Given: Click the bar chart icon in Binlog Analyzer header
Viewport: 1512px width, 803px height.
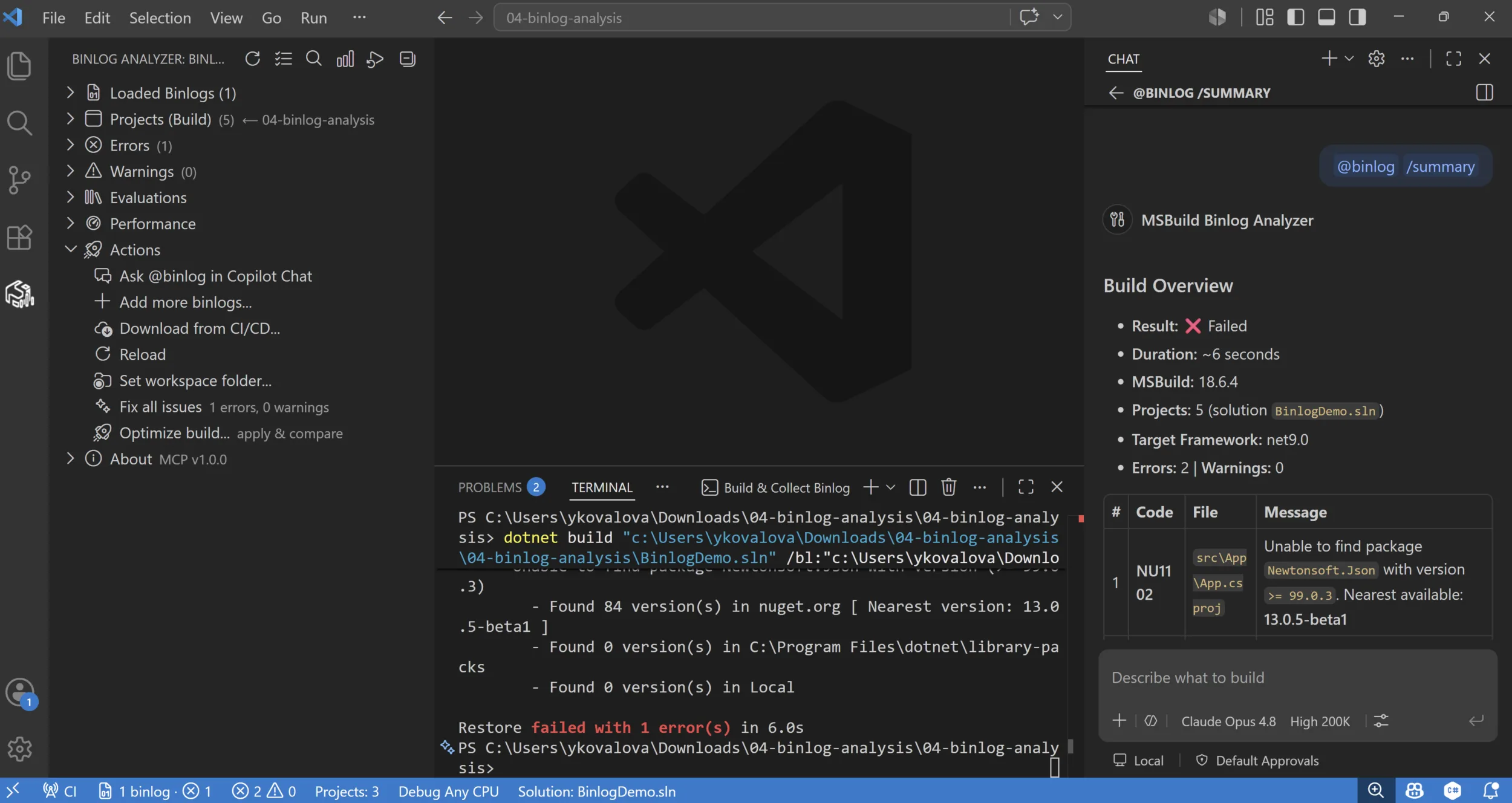Looking at the screenshot, I should coord(345,59).
